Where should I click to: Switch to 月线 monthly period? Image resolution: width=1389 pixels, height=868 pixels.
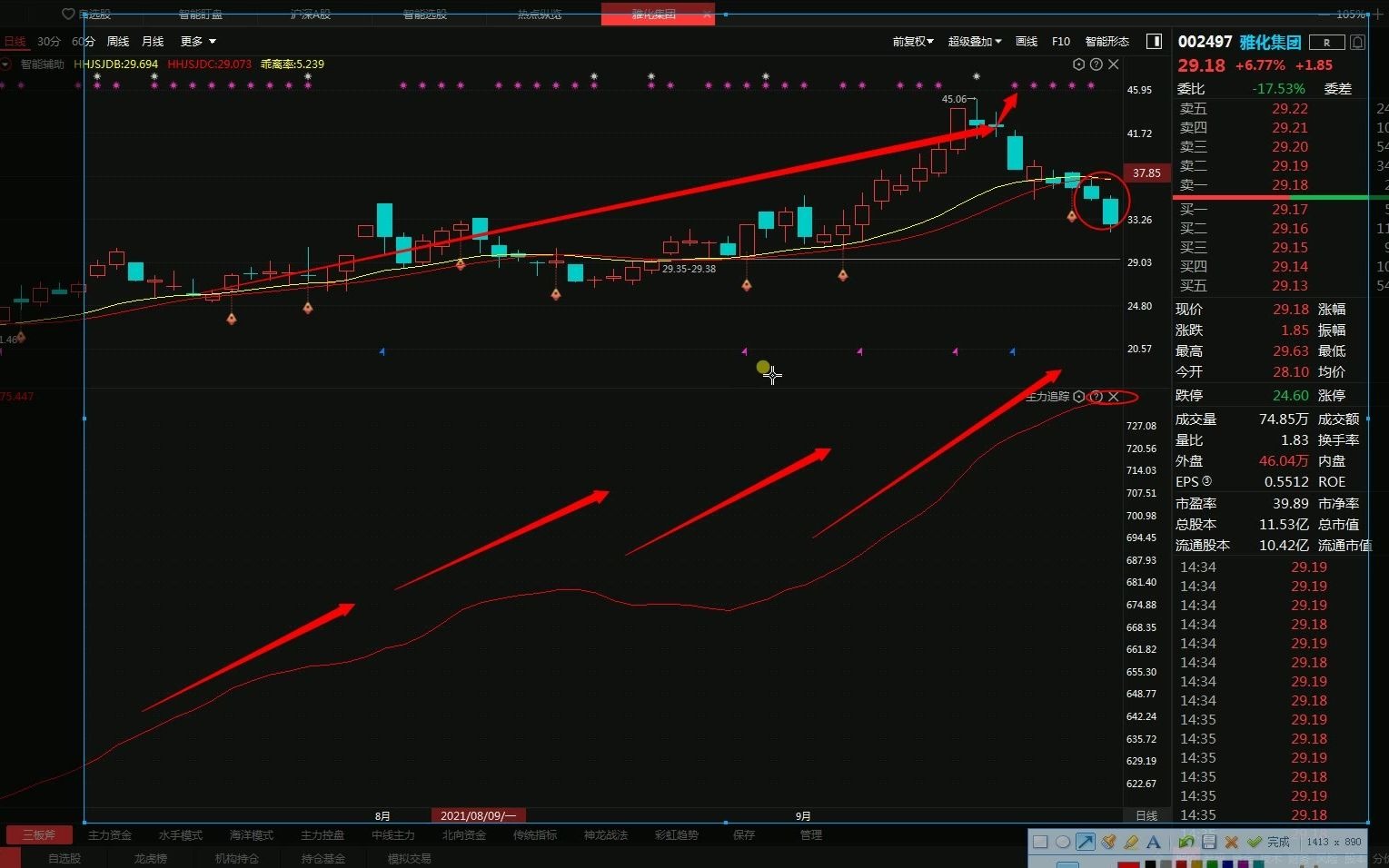pos(153,41)
